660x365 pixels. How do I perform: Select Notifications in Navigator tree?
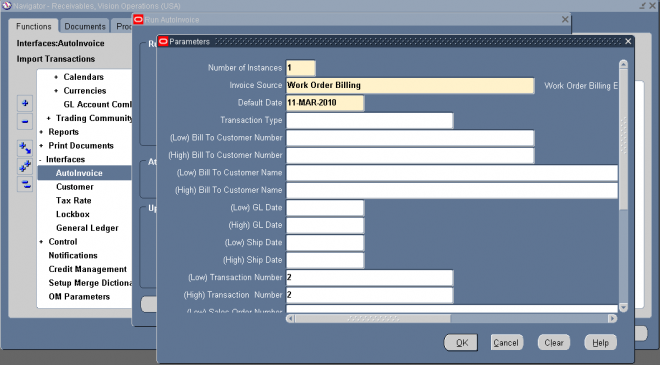pyautogui.click(x=73, y=256)
